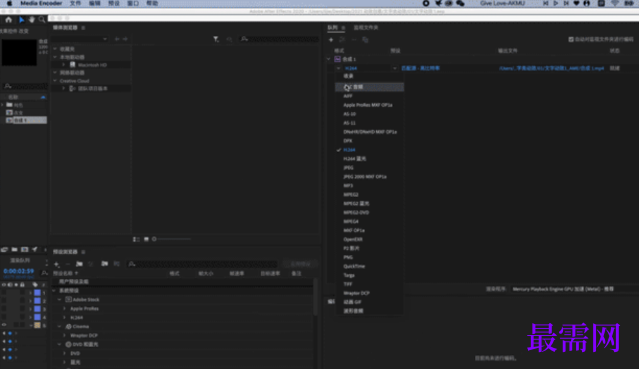
Task: Toggle the lock box for layer 4
Action: pyautogui.click(x=22, y=317)
